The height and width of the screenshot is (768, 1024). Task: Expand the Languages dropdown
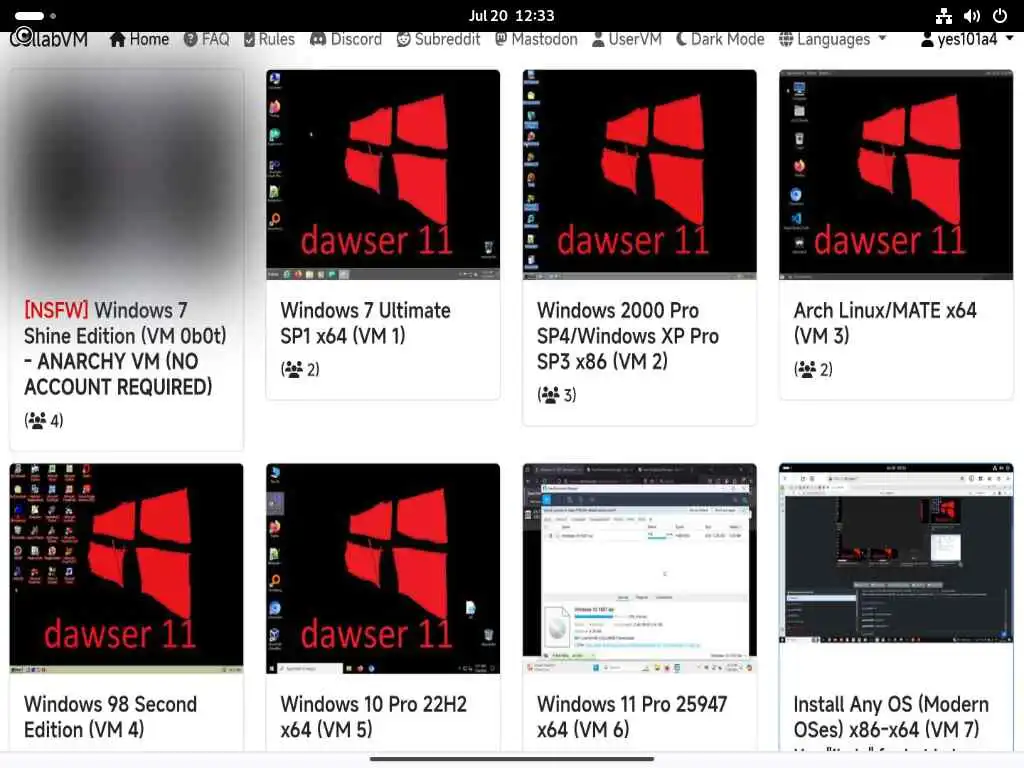point(833,39)
